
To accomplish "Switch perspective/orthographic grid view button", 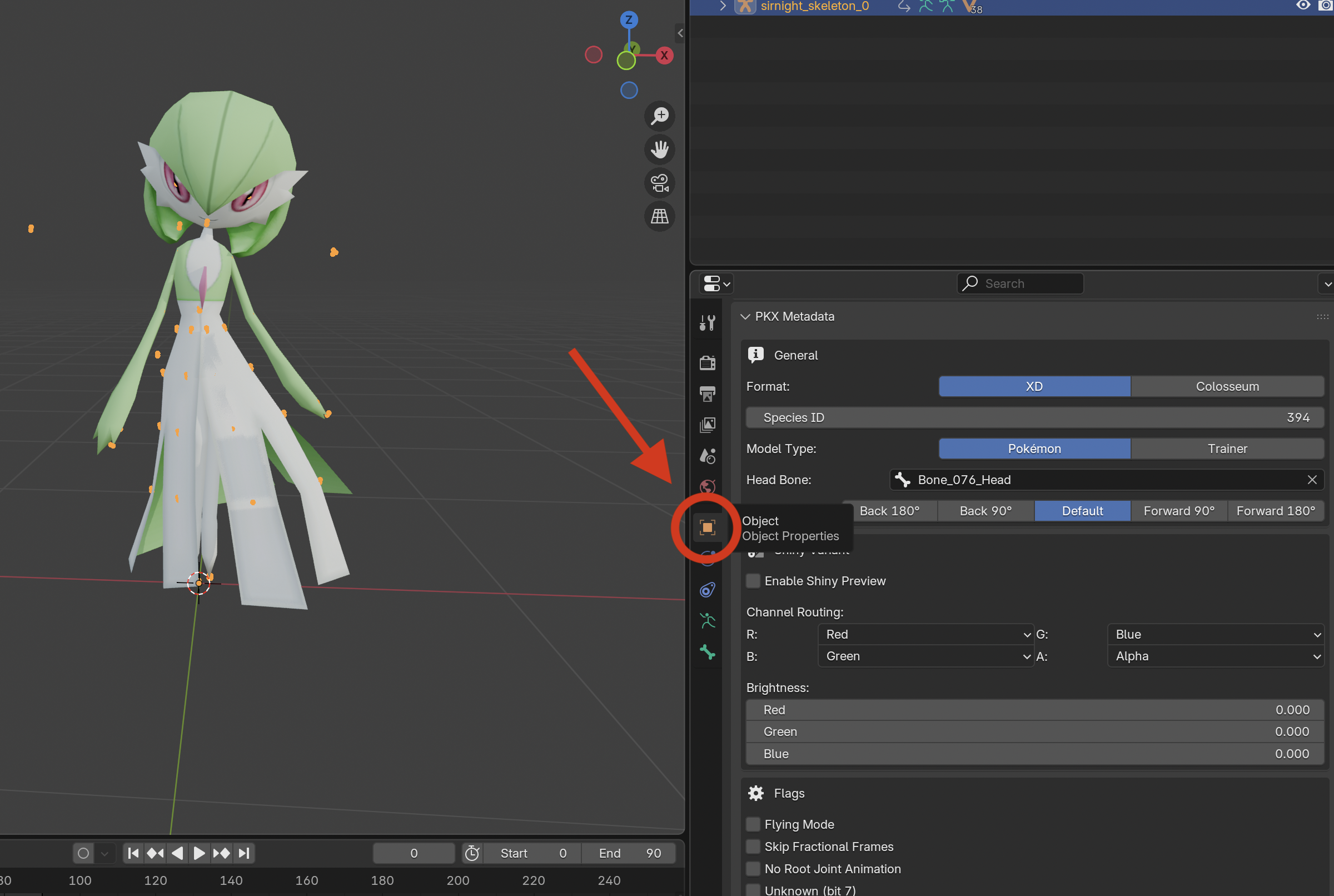I will [660, 217].
